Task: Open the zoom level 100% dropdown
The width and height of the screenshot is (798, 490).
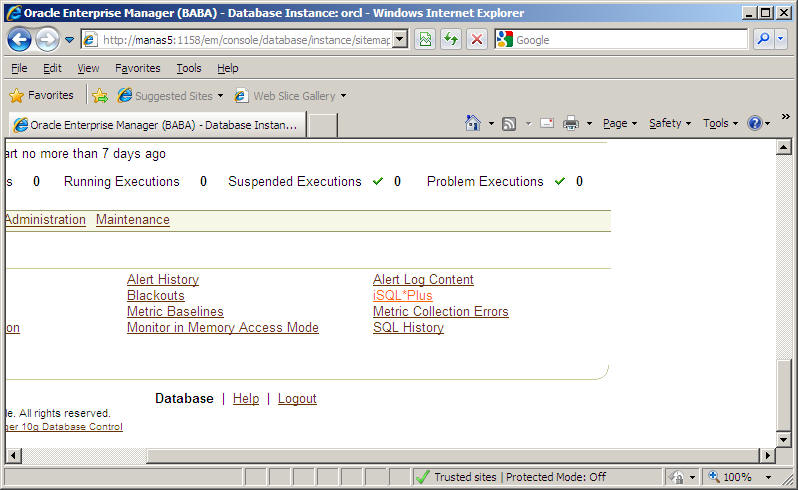Action: pyautogui.click(x=740, y=477)
